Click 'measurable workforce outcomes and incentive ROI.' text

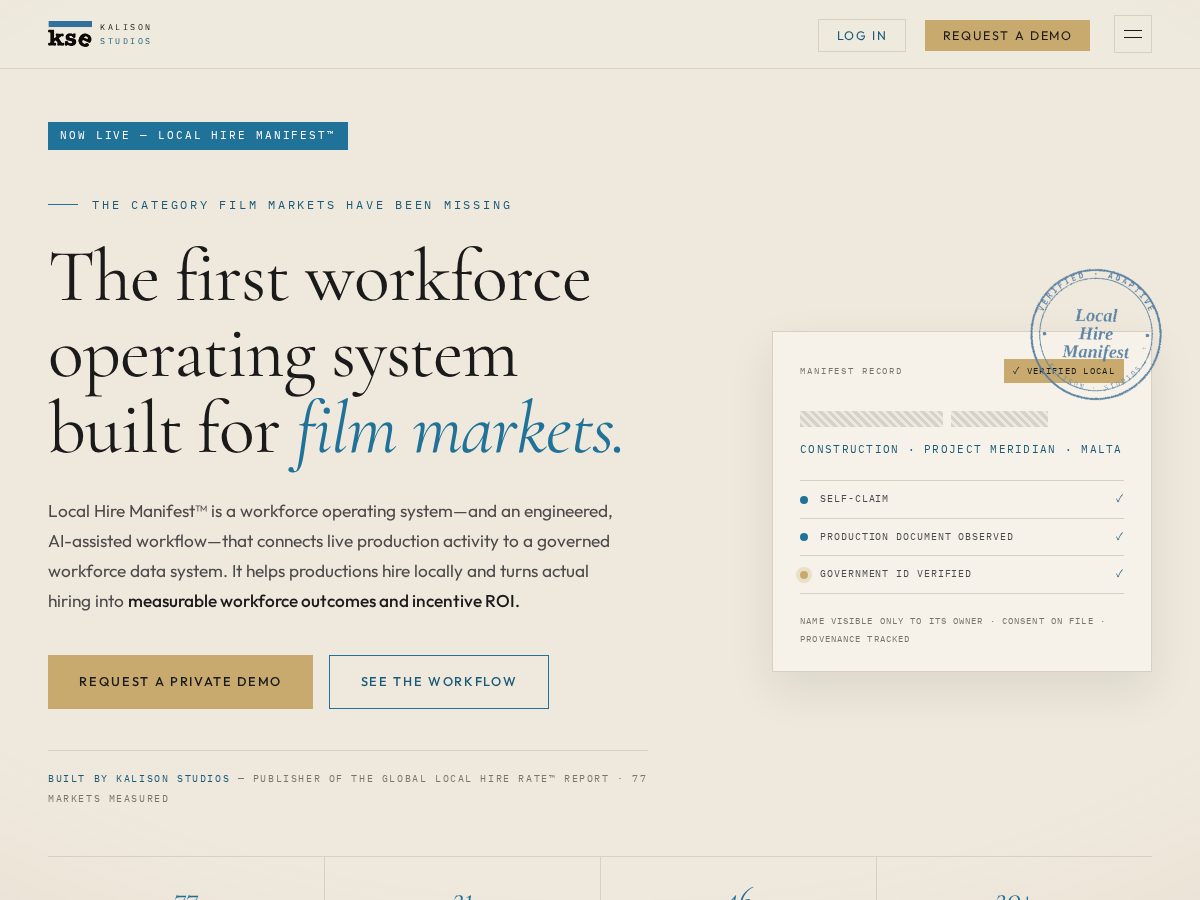(x=324, y=601)
